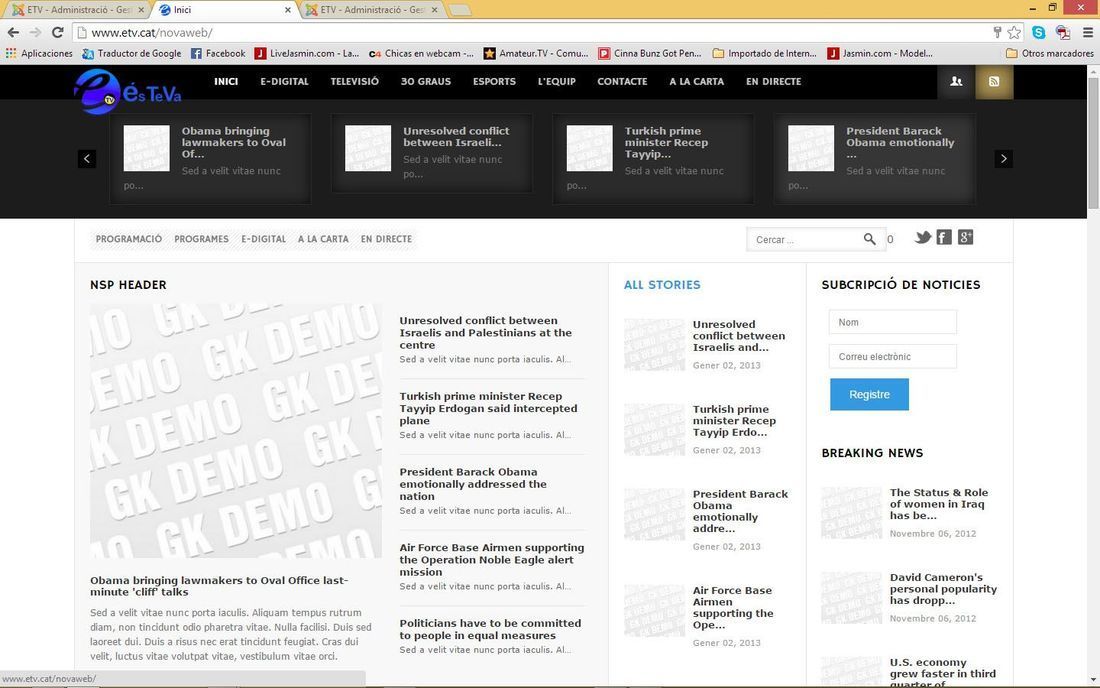The image size is (1100, 688).
Task: Click thumbnail beside David Cameron's personal popularity
Action: pos(852,598)
